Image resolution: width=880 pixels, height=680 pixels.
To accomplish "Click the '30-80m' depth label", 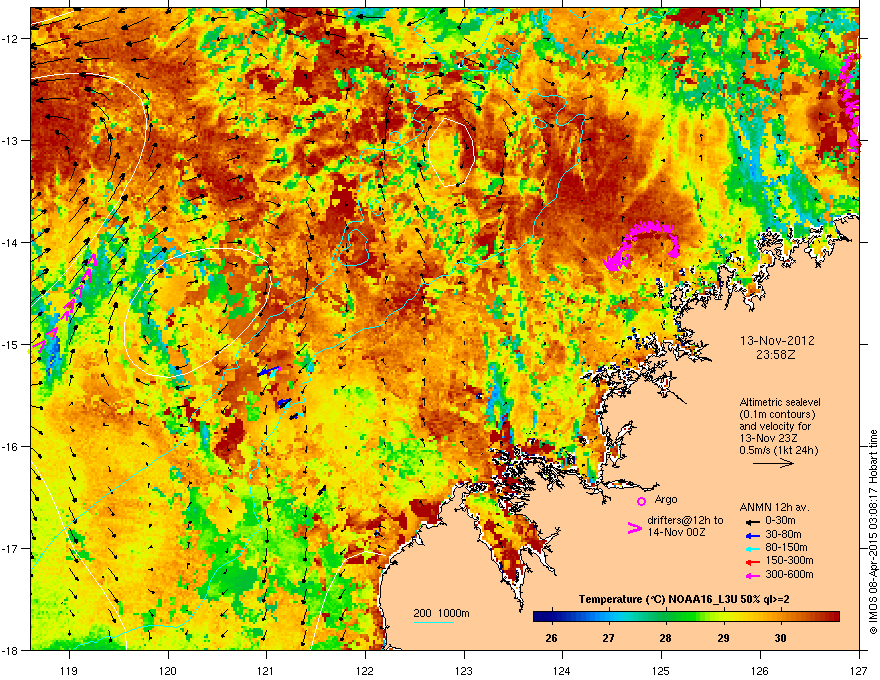I will [x=783, y=534].
